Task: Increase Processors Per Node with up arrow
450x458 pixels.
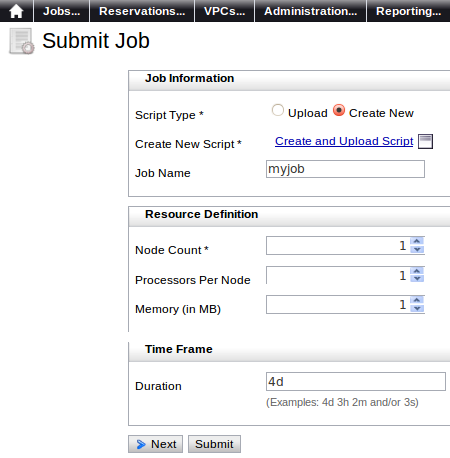Action: point(417,271)
